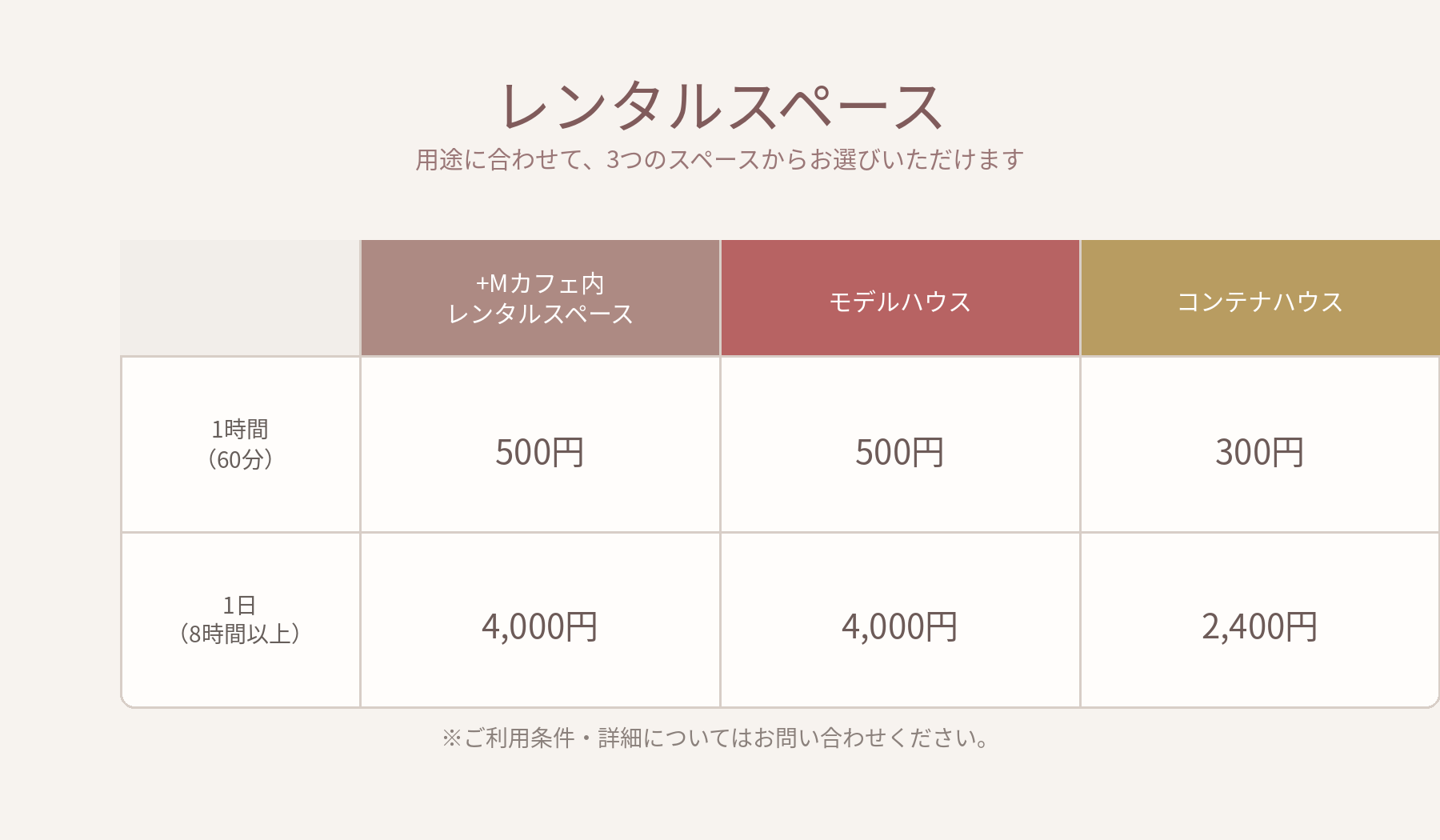Click the コンテナハウス 2,400円 price cell
1440x840 pixels.
[1261, 620]
